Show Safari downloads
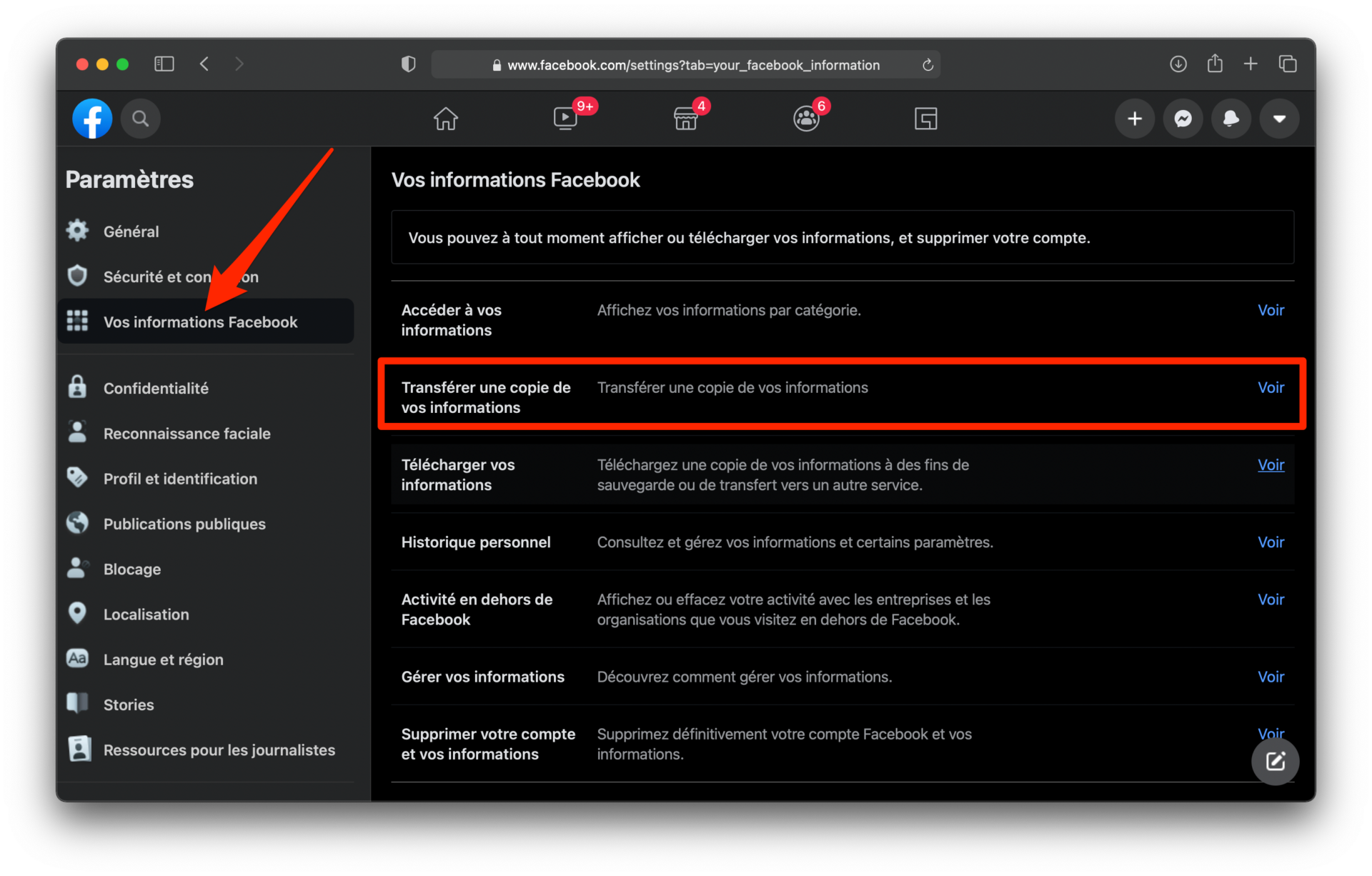This screenshot has width=1372, height=876. (1178, 64)
